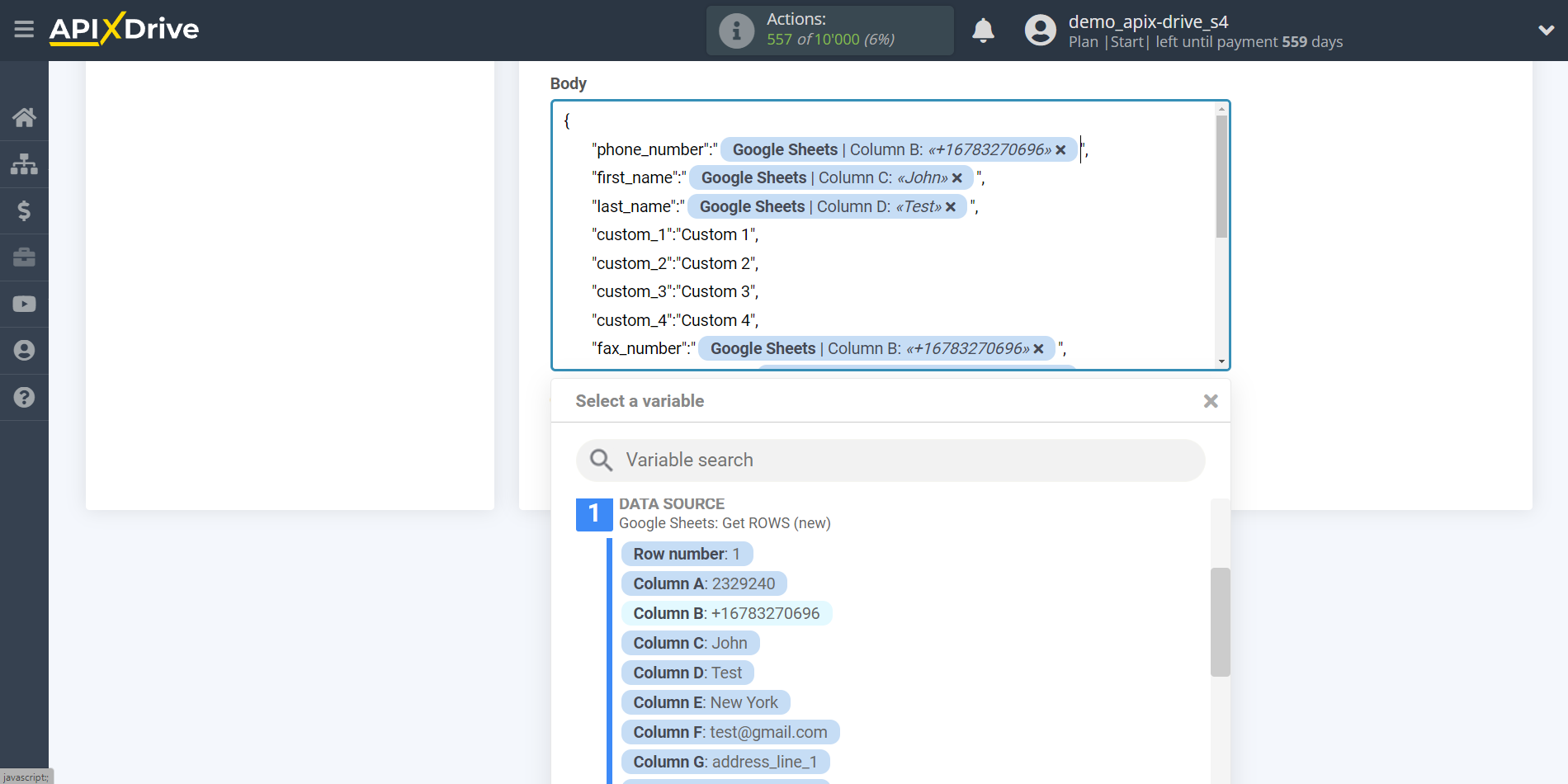This screenshot has width=1568, height=784.
Task: Click the demo_apix-drive_s4 account name
Action: [x=1148, y=22]
